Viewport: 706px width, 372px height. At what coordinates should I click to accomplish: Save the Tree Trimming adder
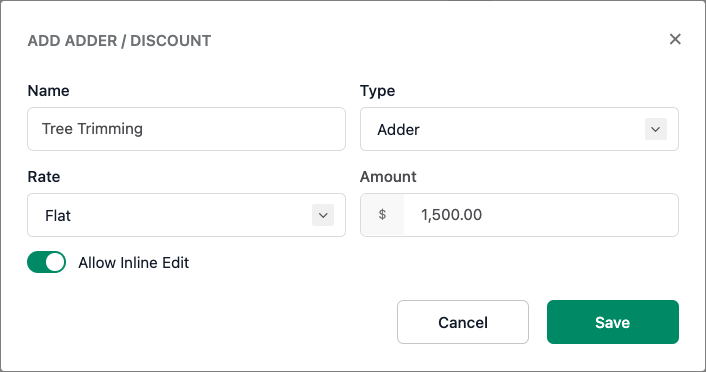pyautogui.click(x=612, y=322)
